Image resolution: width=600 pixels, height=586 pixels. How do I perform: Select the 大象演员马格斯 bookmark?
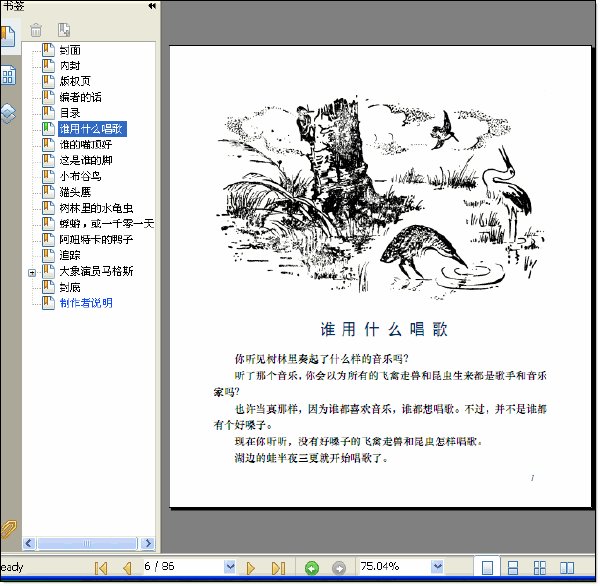pos(96,271)
